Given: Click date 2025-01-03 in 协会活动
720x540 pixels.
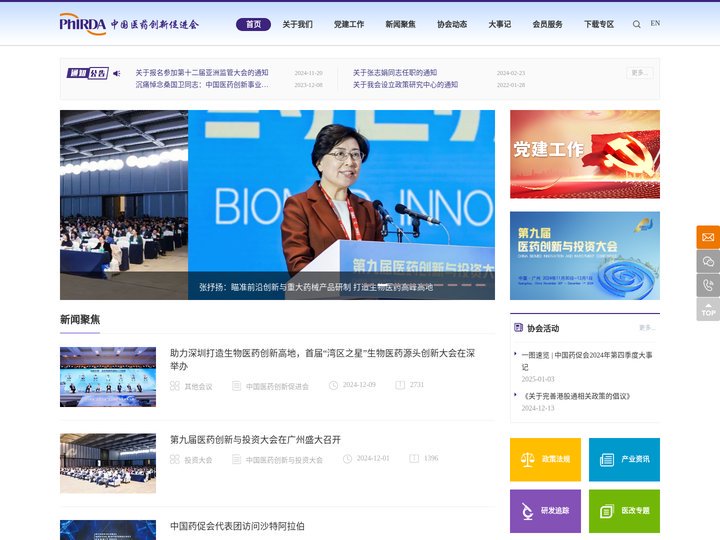Looking at the screenshot, I should point(538,379).
